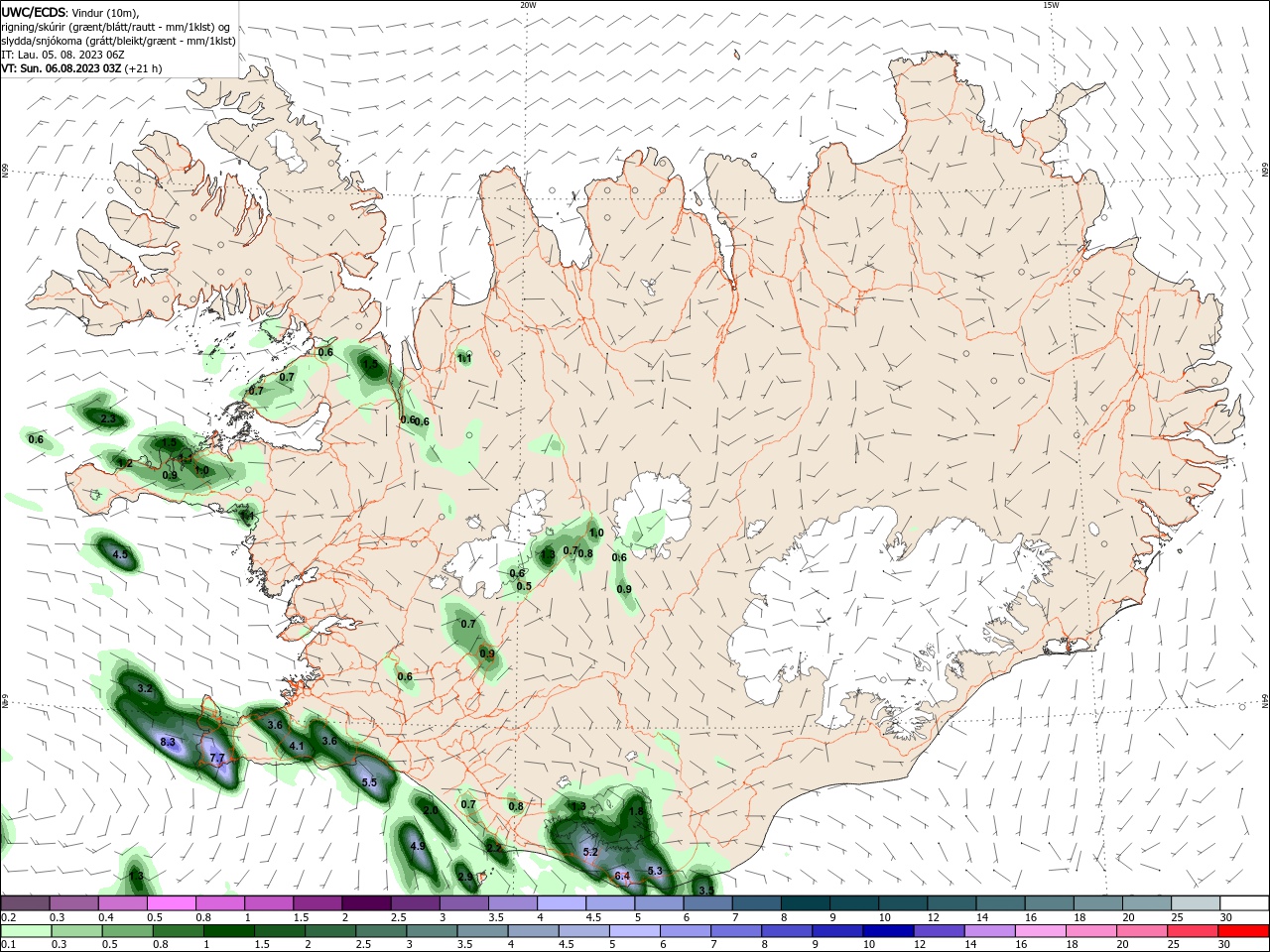Screen dimensions: 1270x952
Task: Click the pale lavender swatch labeled 4 in purple legend
Action: point(560,903)
